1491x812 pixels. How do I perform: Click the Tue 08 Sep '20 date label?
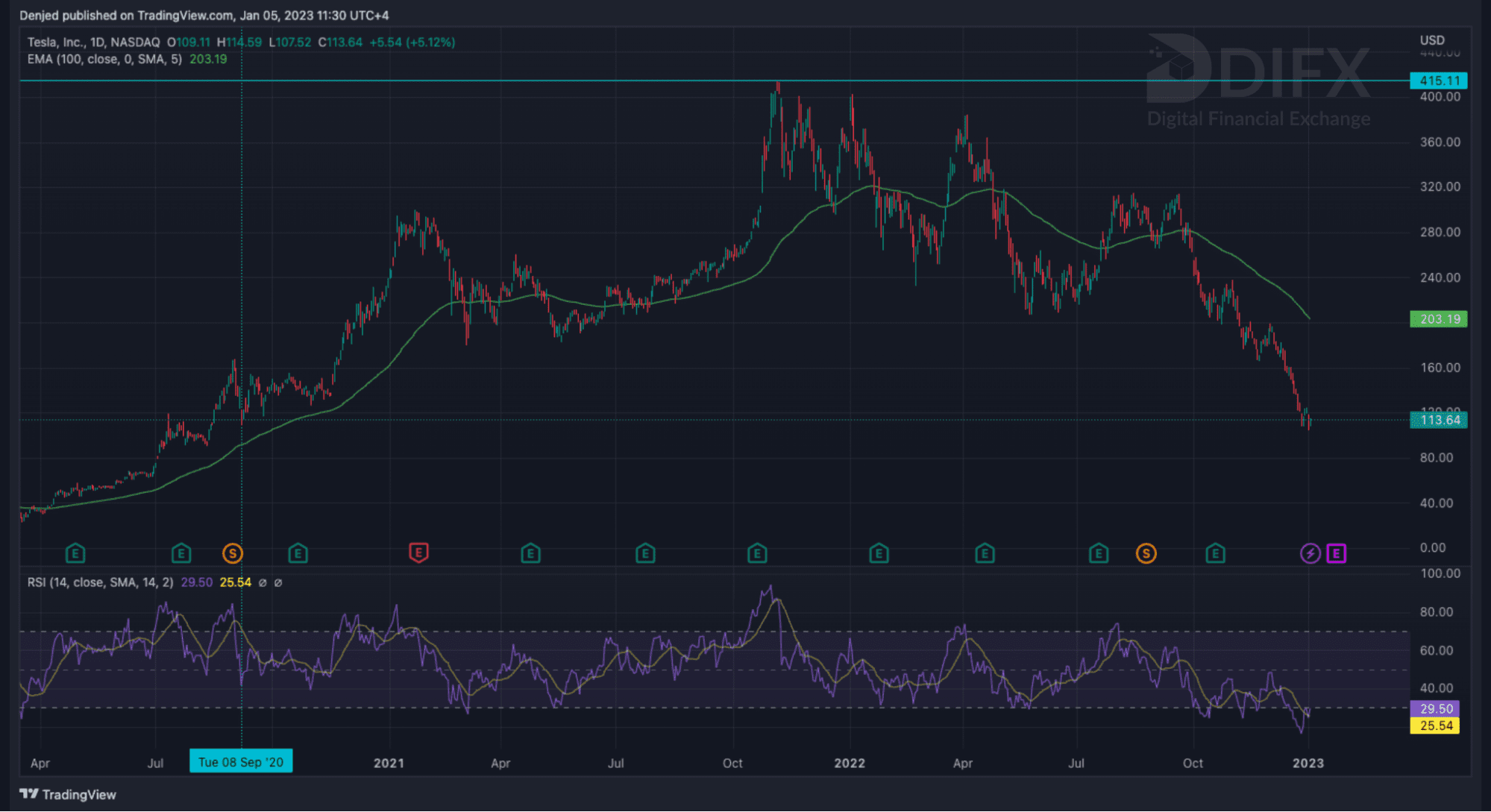pyautogui.click(x=241, y=761)
